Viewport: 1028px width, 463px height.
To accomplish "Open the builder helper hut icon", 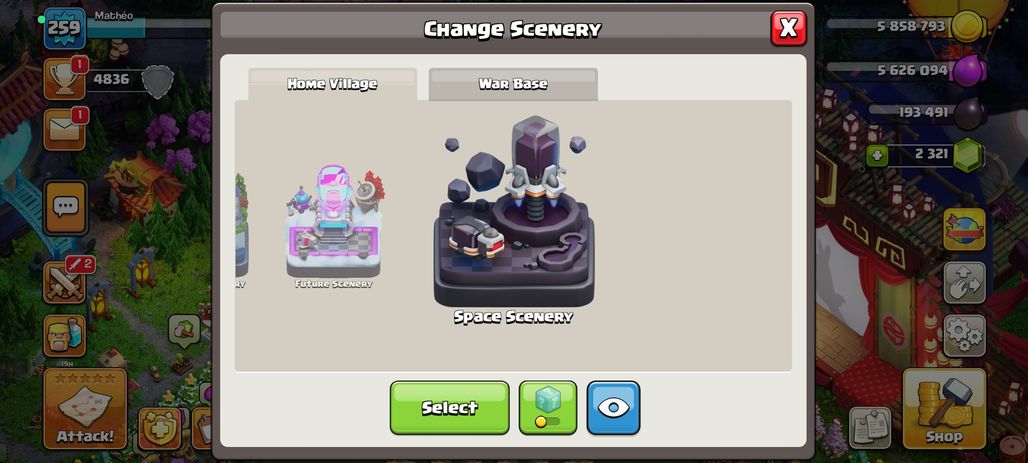I will pyautogui.click(x=64, y=335).
